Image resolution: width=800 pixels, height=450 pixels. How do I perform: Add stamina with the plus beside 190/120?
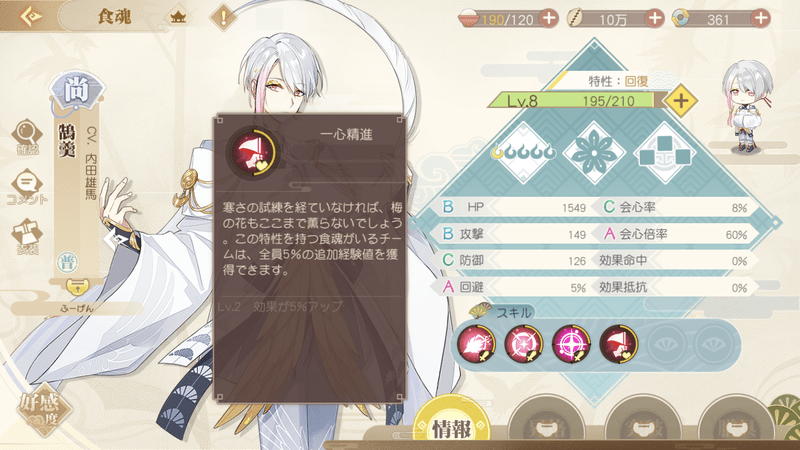(x=549, y=18)
